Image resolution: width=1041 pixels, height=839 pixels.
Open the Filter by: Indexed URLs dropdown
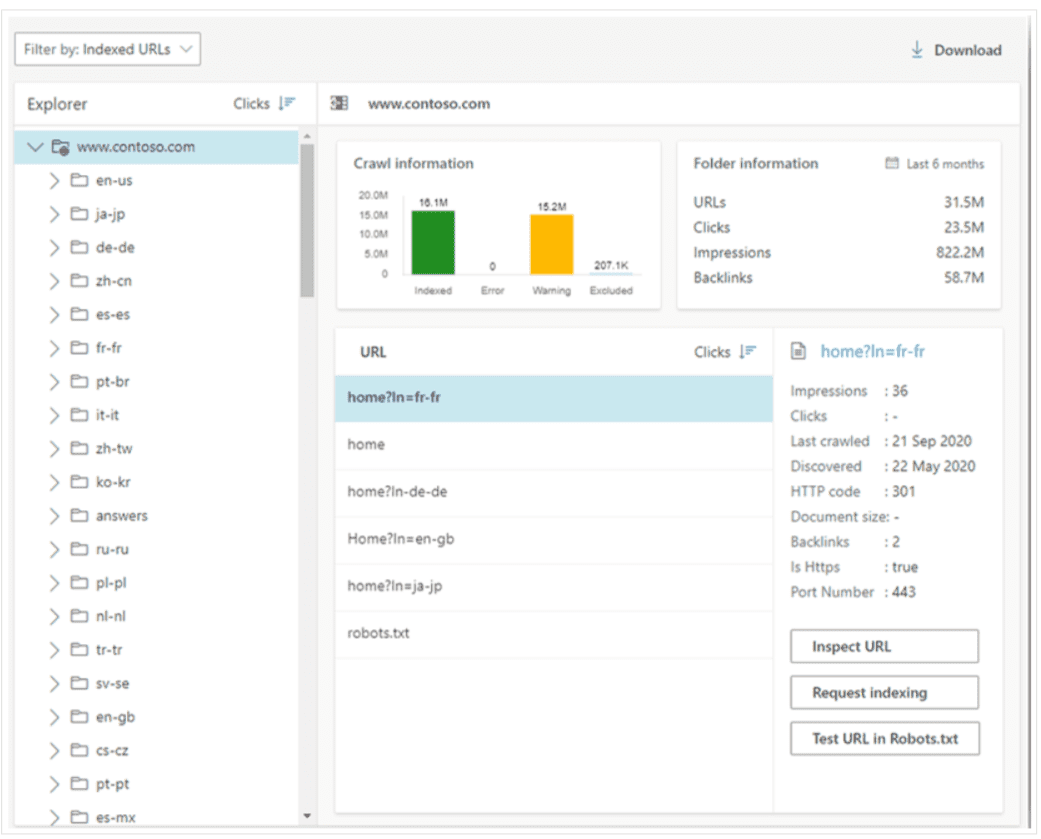click(x=108, y=49)
